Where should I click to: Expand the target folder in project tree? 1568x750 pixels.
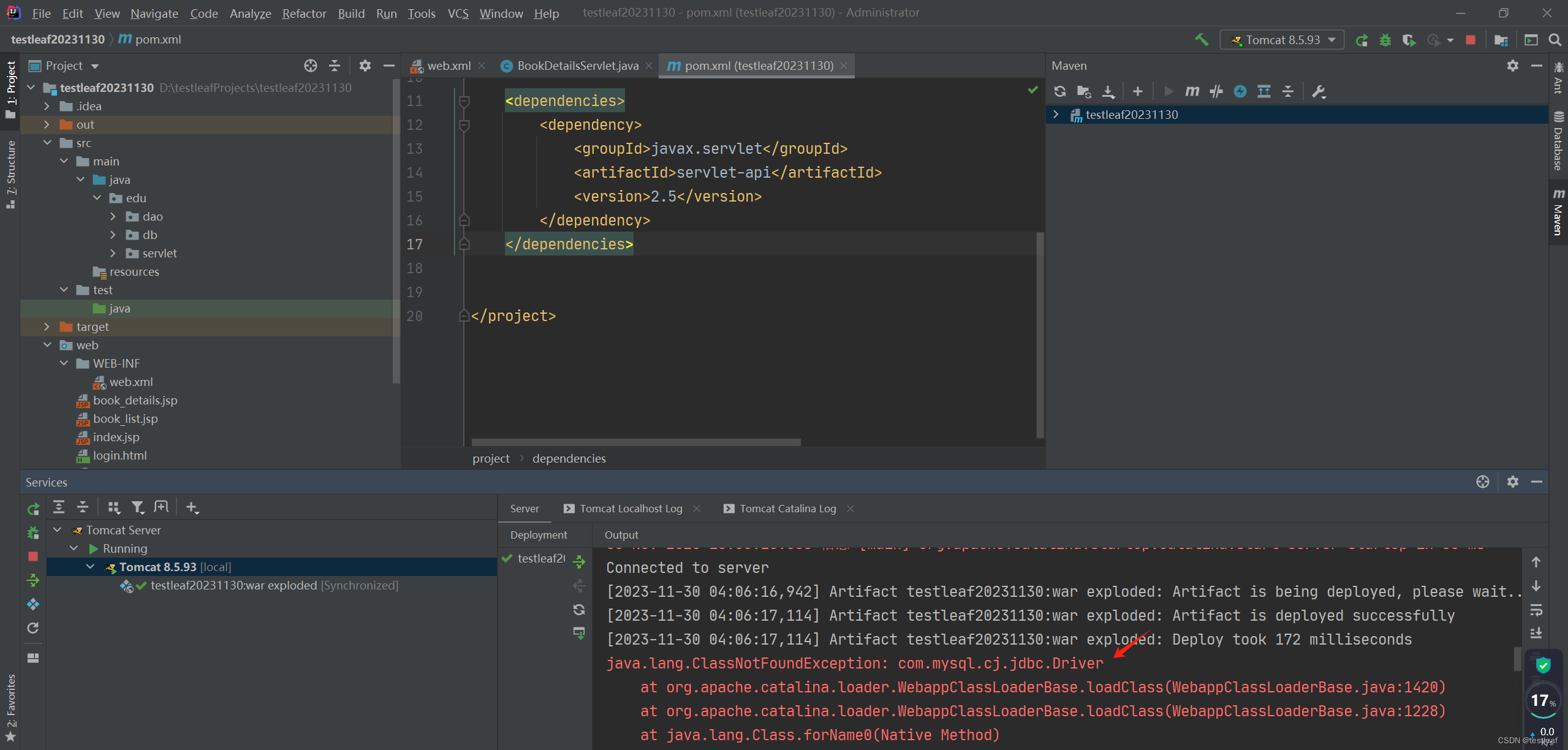click(47, 327)
